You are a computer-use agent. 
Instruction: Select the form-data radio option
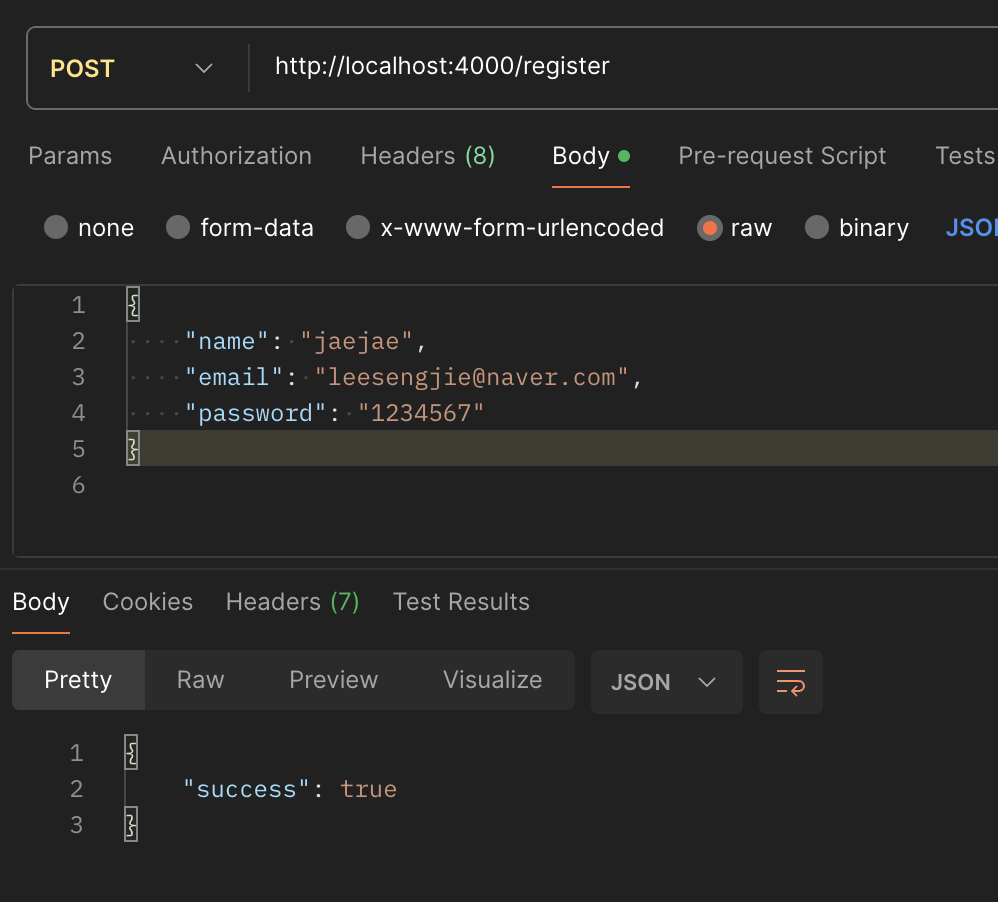pyautogui.click(x=239, y=227)
